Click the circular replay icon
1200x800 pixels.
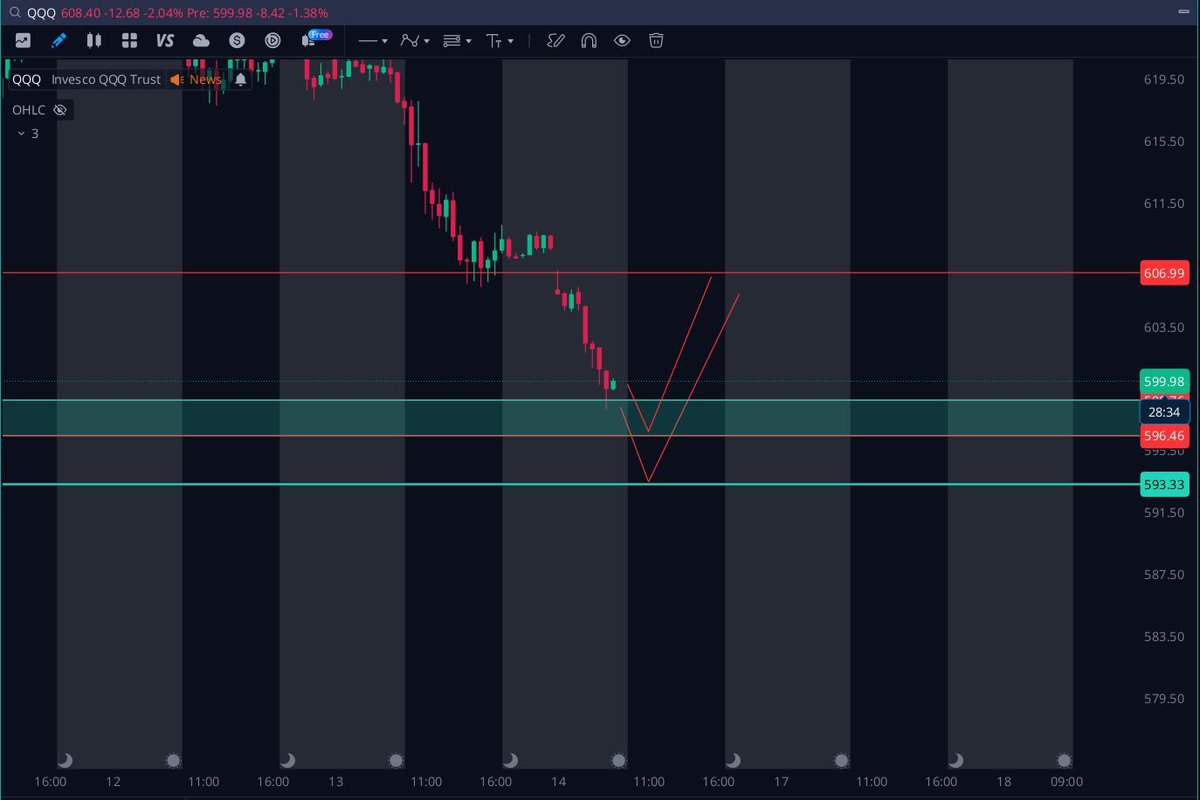[x=273, y=41]
